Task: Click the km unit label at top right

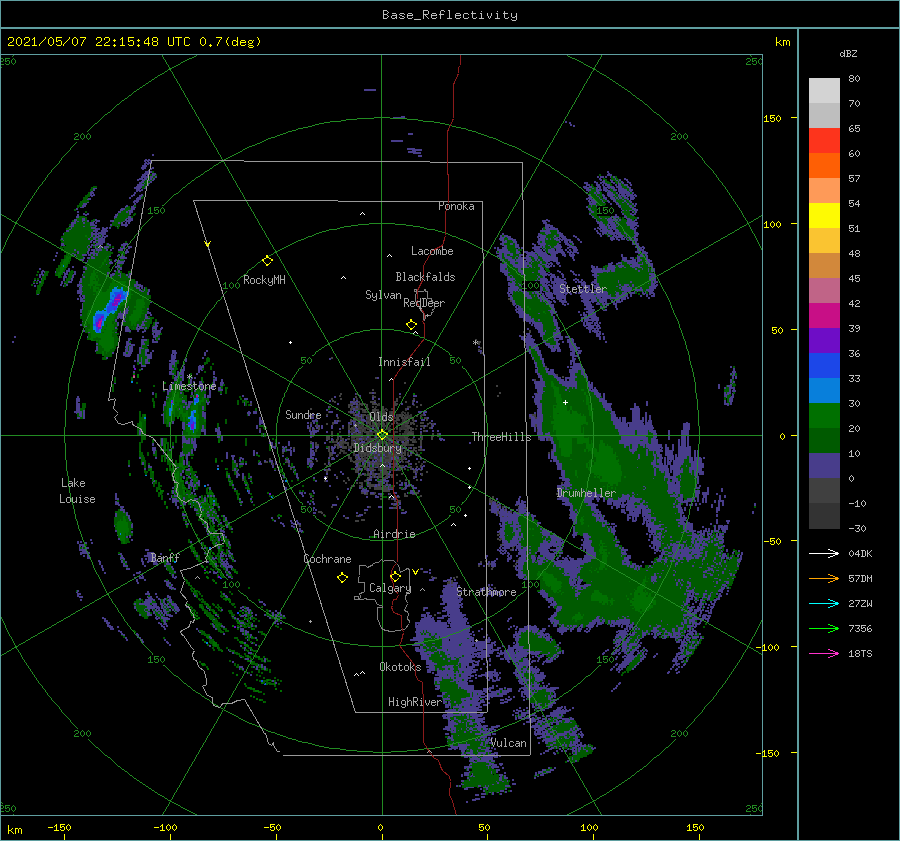Action: (782, 42)
